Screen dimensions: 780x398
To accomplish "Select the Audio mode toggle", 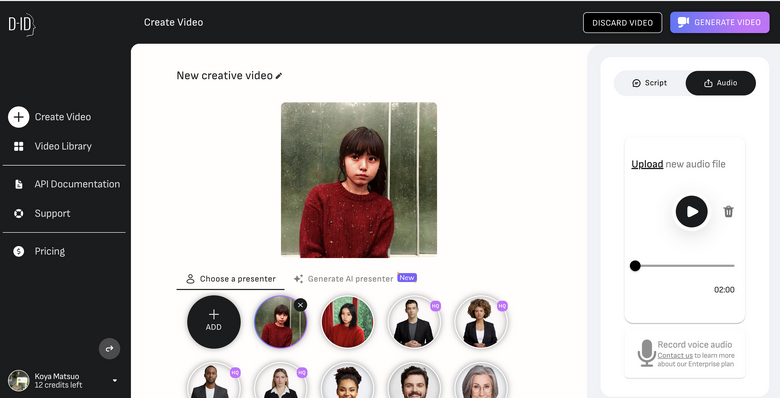I will coord(720,83).
